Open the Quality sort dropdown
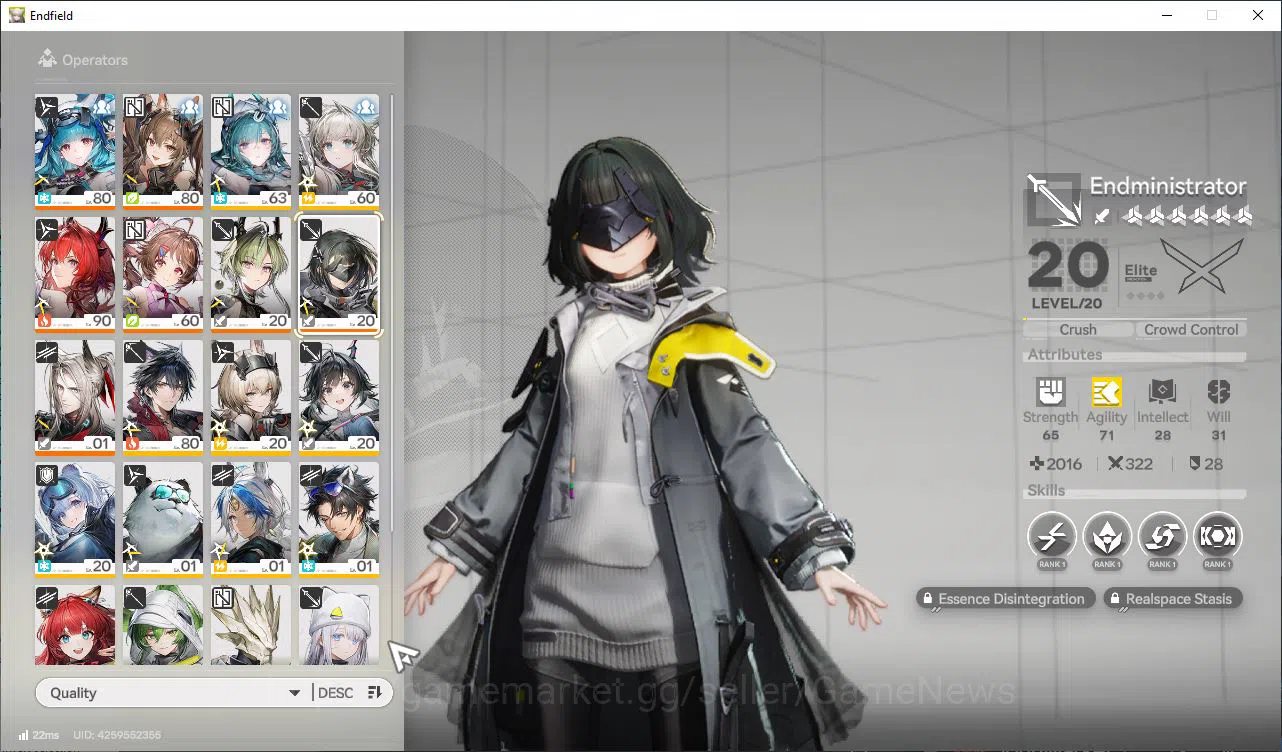Image resolution: width=1282 pixels, height=752 pixels. [x=175, y=693]
